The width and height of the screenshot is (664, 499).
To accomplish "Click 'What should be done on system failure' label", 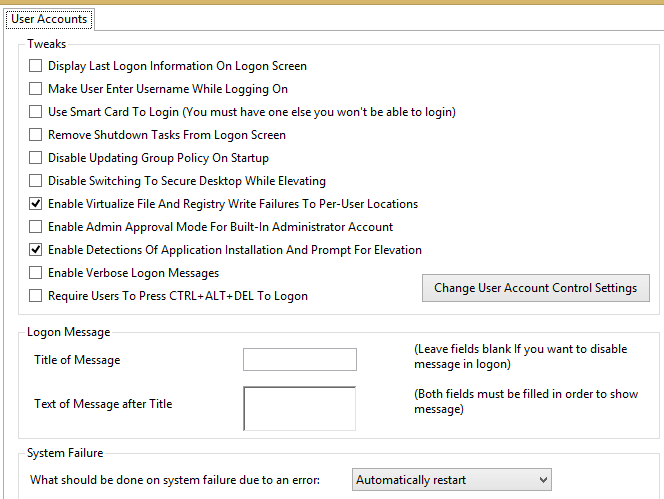I will [x=175, y=480].
